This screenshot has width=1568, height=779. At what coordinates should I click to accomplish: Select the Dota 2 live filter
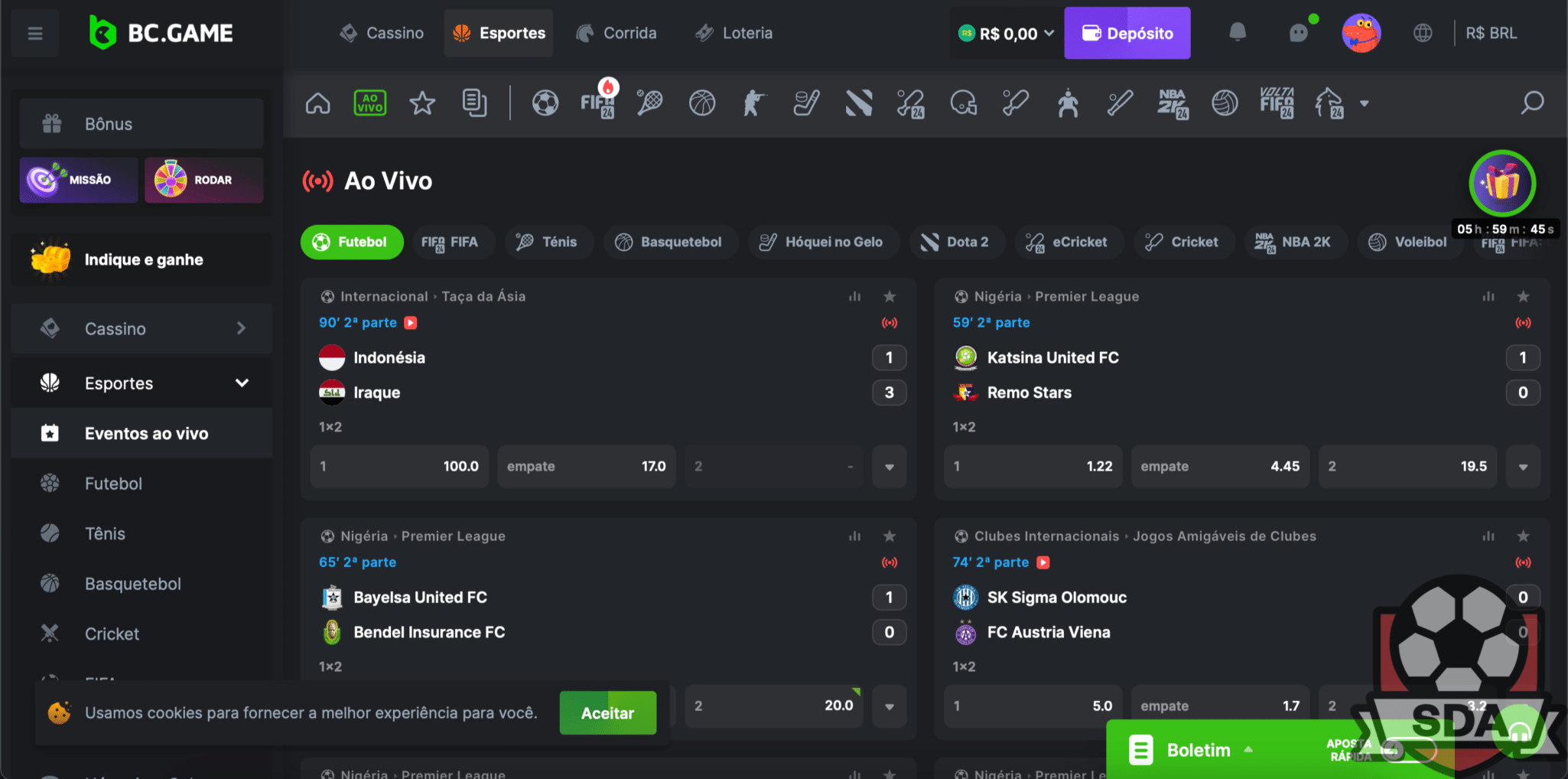[x=956, y=242]
